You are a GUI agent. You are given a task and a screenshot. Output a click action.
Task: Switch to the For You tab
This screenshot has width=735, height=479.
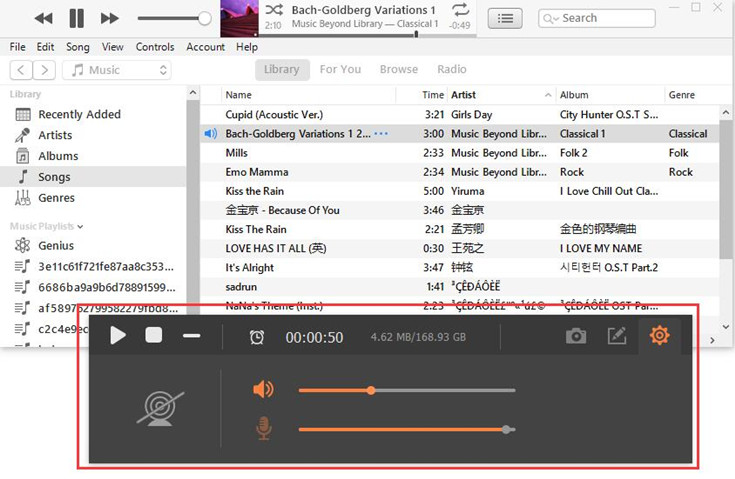tap(340, 69)
